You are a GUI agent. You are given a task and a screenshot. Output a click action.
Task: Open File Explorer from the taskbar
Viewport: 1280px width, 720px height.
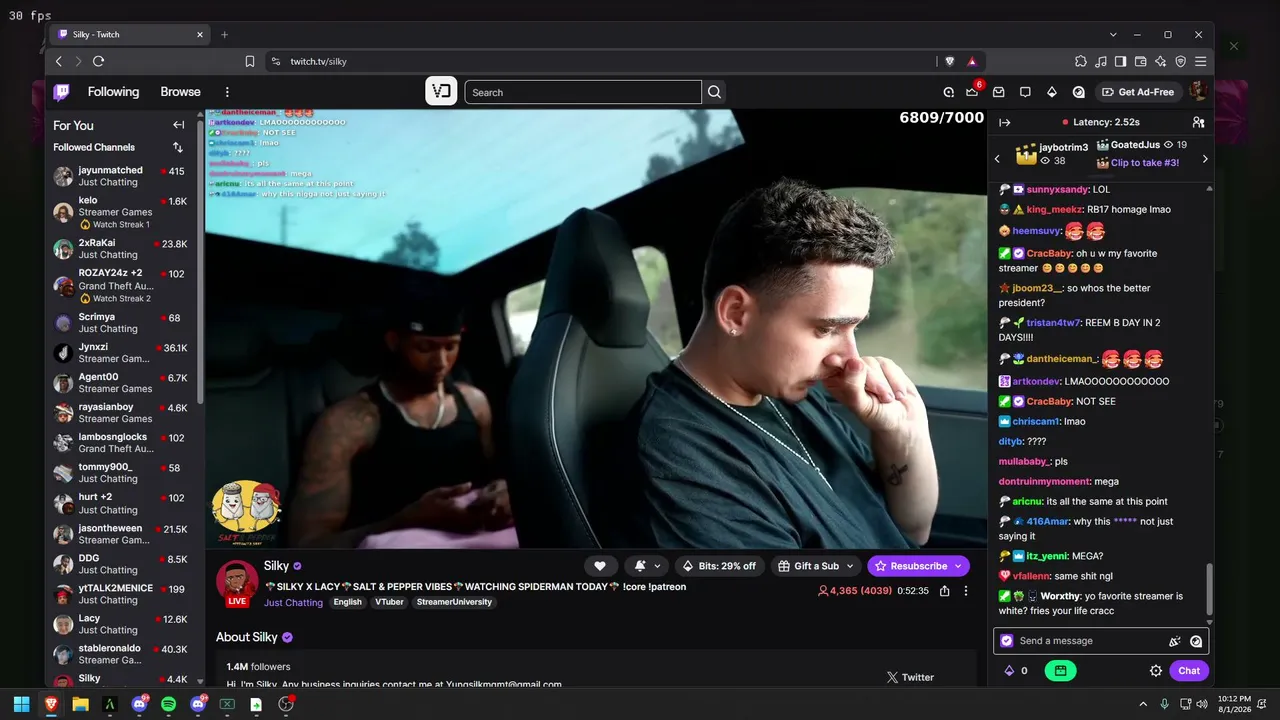tap(80, 704)
